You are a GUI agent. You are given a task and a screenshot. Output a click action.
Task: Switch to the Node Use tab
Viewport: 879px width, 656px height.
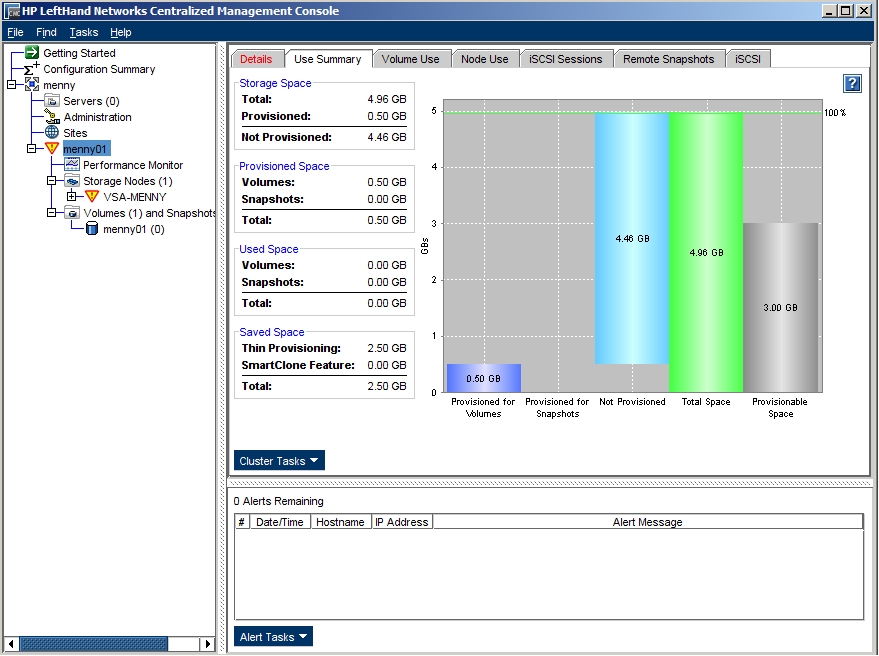pos(485,59)
